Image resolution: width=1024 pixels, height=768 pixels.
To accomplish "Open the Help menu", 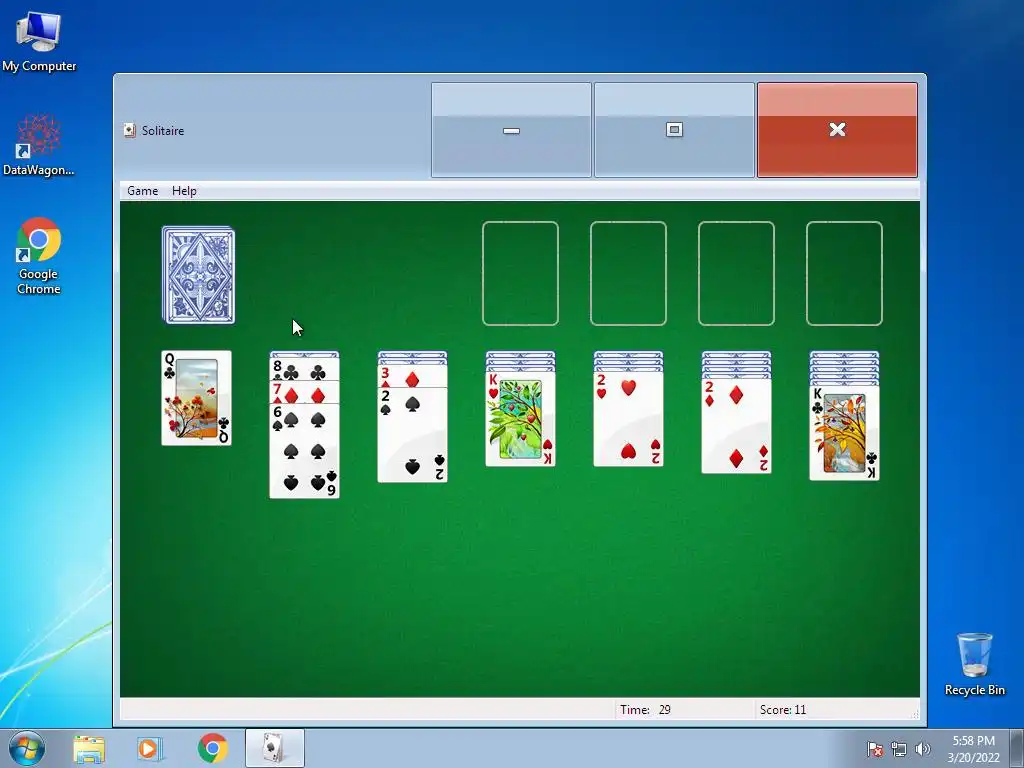I will [184, 191].
